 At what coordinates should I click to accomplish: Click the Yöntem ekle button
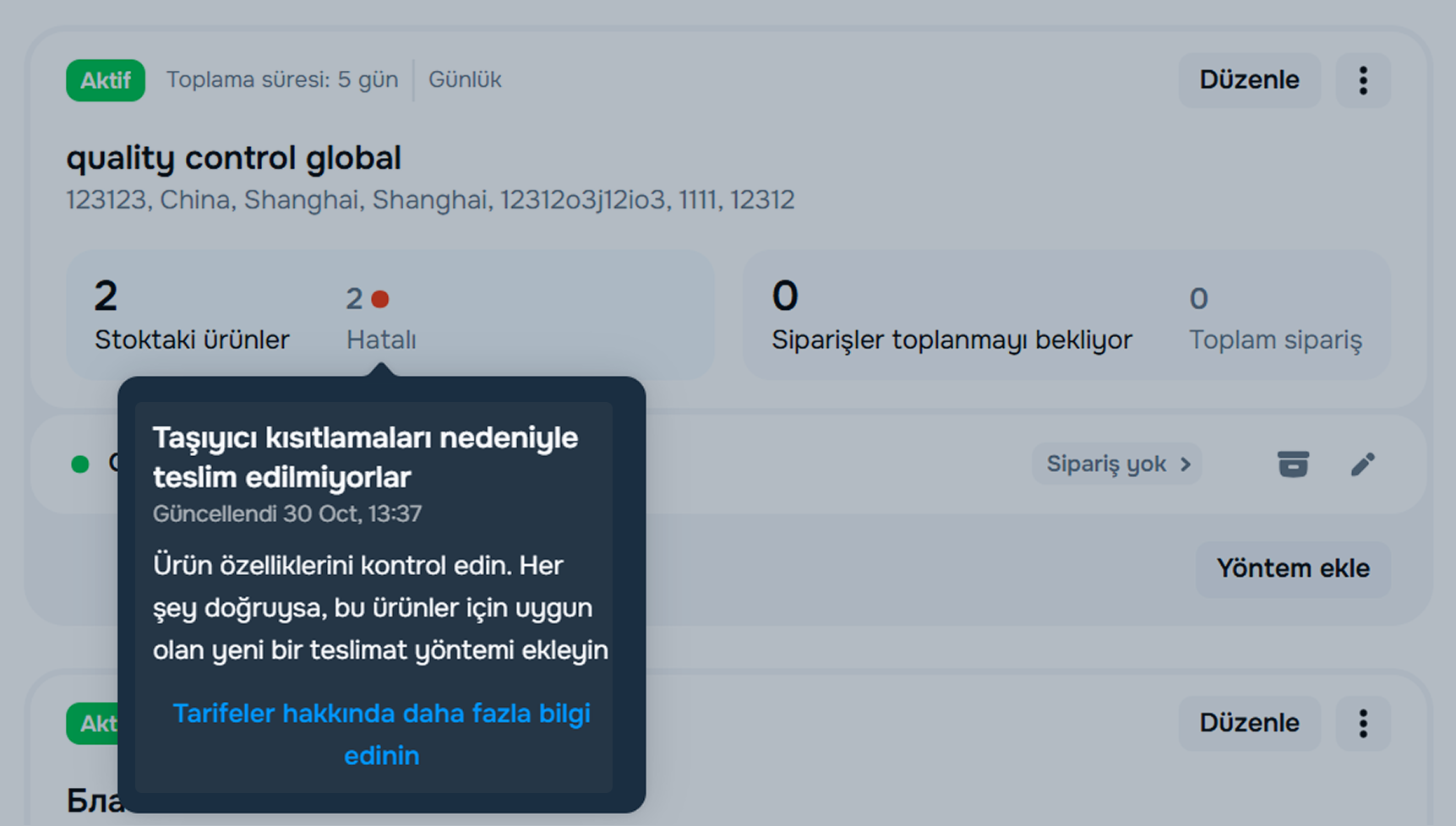(x=1292, y=568)
